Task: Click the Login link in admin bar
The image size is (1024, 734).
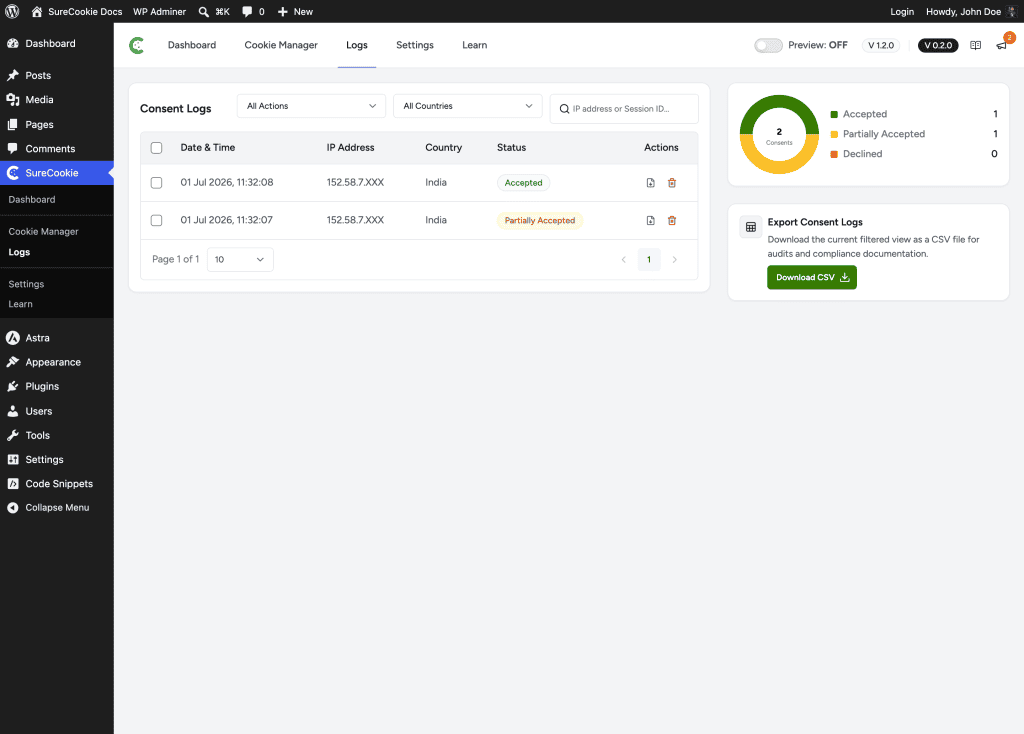Action: (902, 12)
